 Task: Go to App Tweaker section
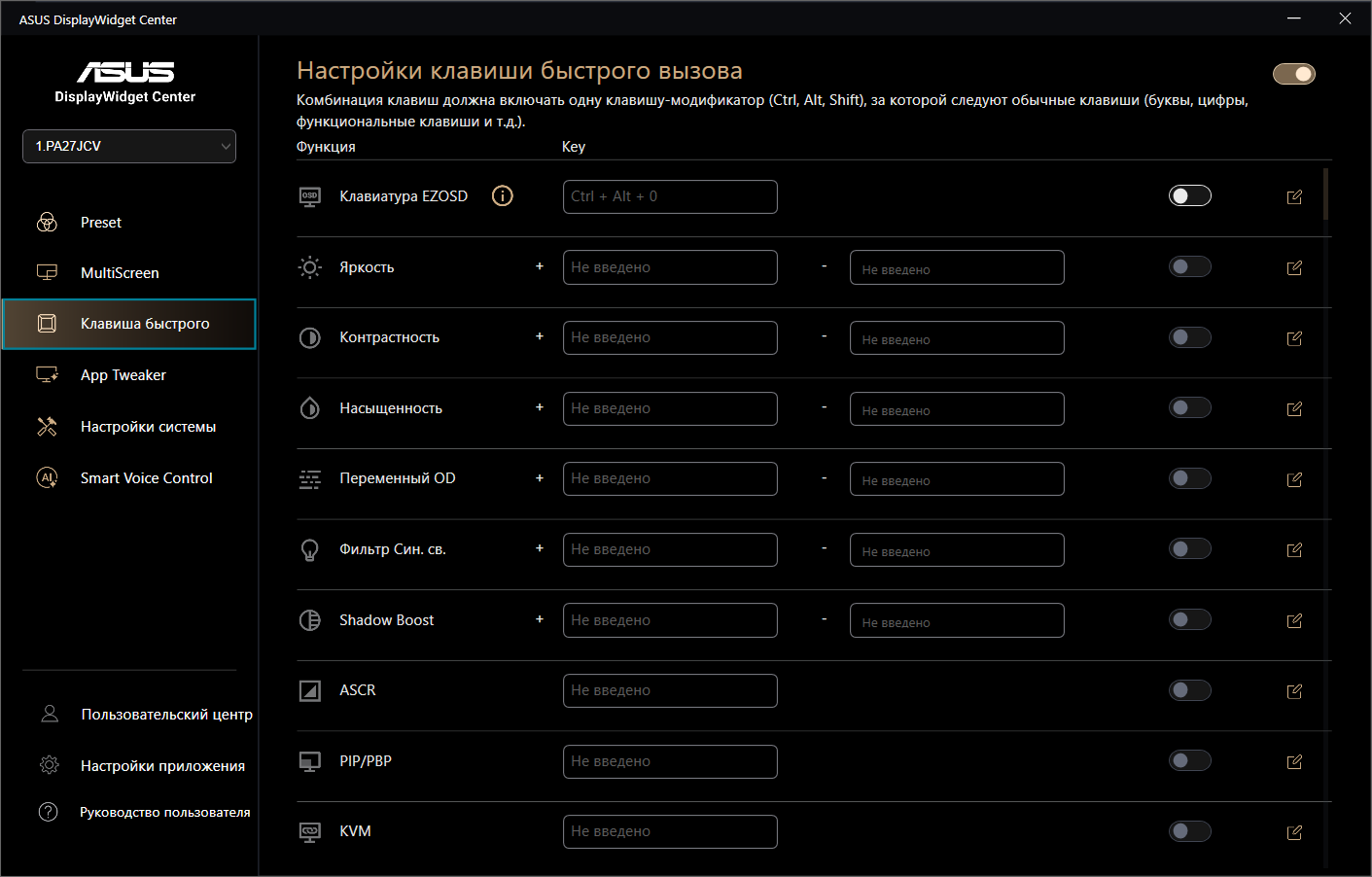click(x=123, y=375)
